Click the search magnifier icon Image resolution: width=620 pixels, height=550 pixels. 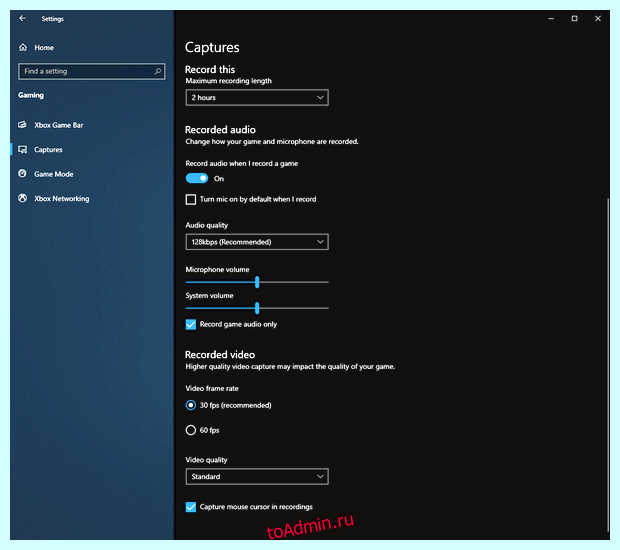[x=157, y=71]
